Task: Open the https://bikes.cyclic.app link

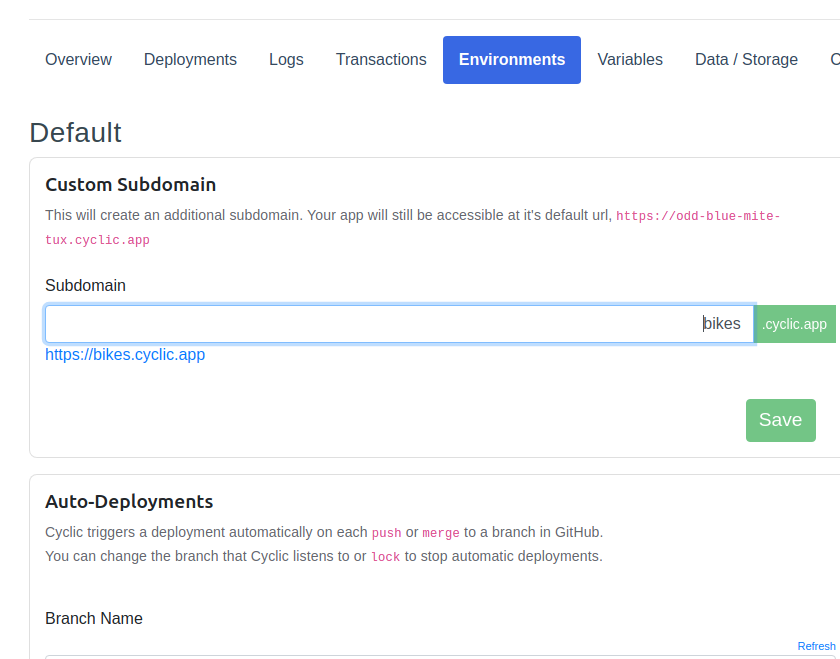Action: 125,354
